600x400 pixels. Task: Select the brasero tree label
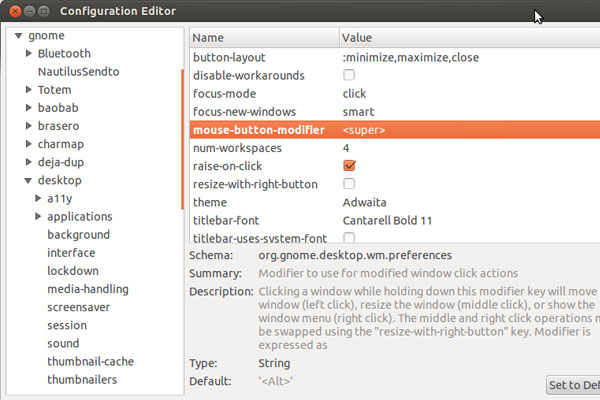tap(59, 126)
